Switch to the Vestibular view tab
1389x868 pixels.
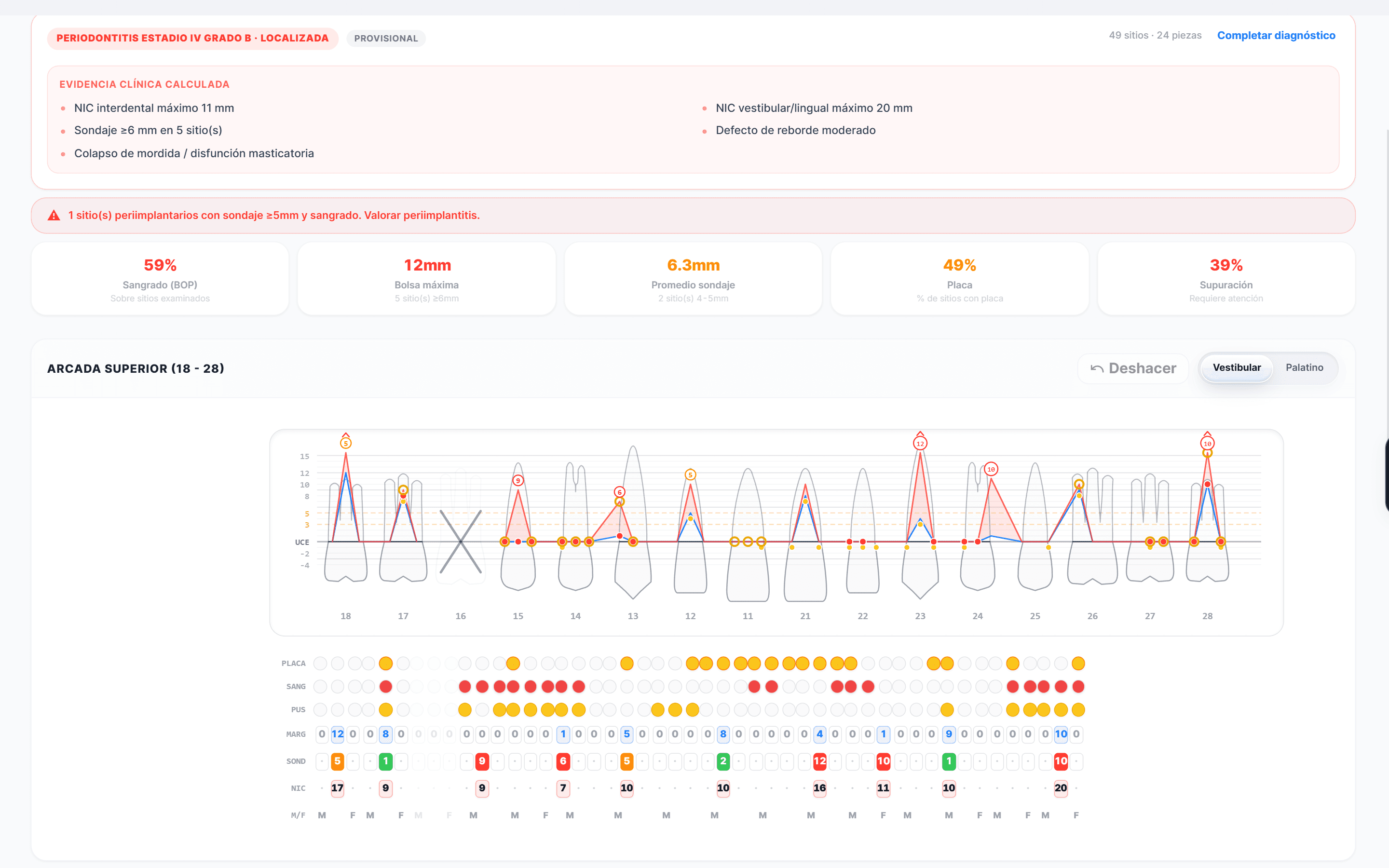[1236, 368]
